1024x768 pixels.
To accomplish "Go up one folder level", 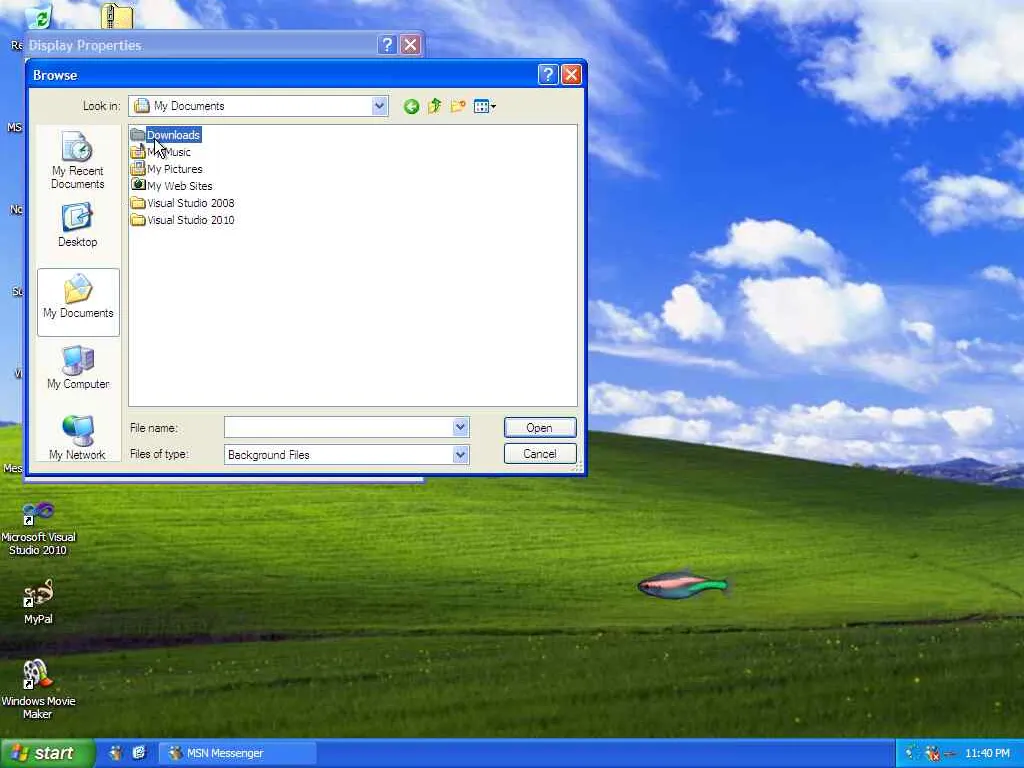I will coord(434,106).
